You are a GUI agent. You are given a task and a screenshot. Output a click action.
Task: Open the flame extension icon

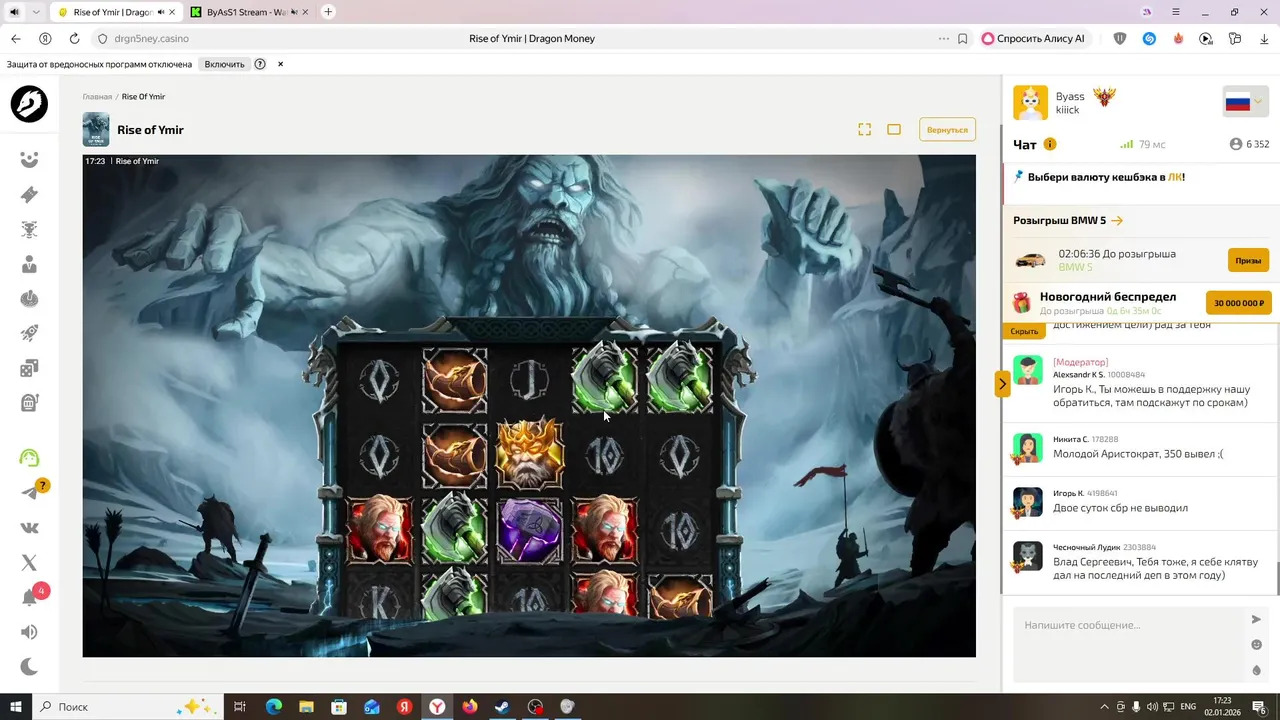pyautogui.click(x=1178, y=39)
